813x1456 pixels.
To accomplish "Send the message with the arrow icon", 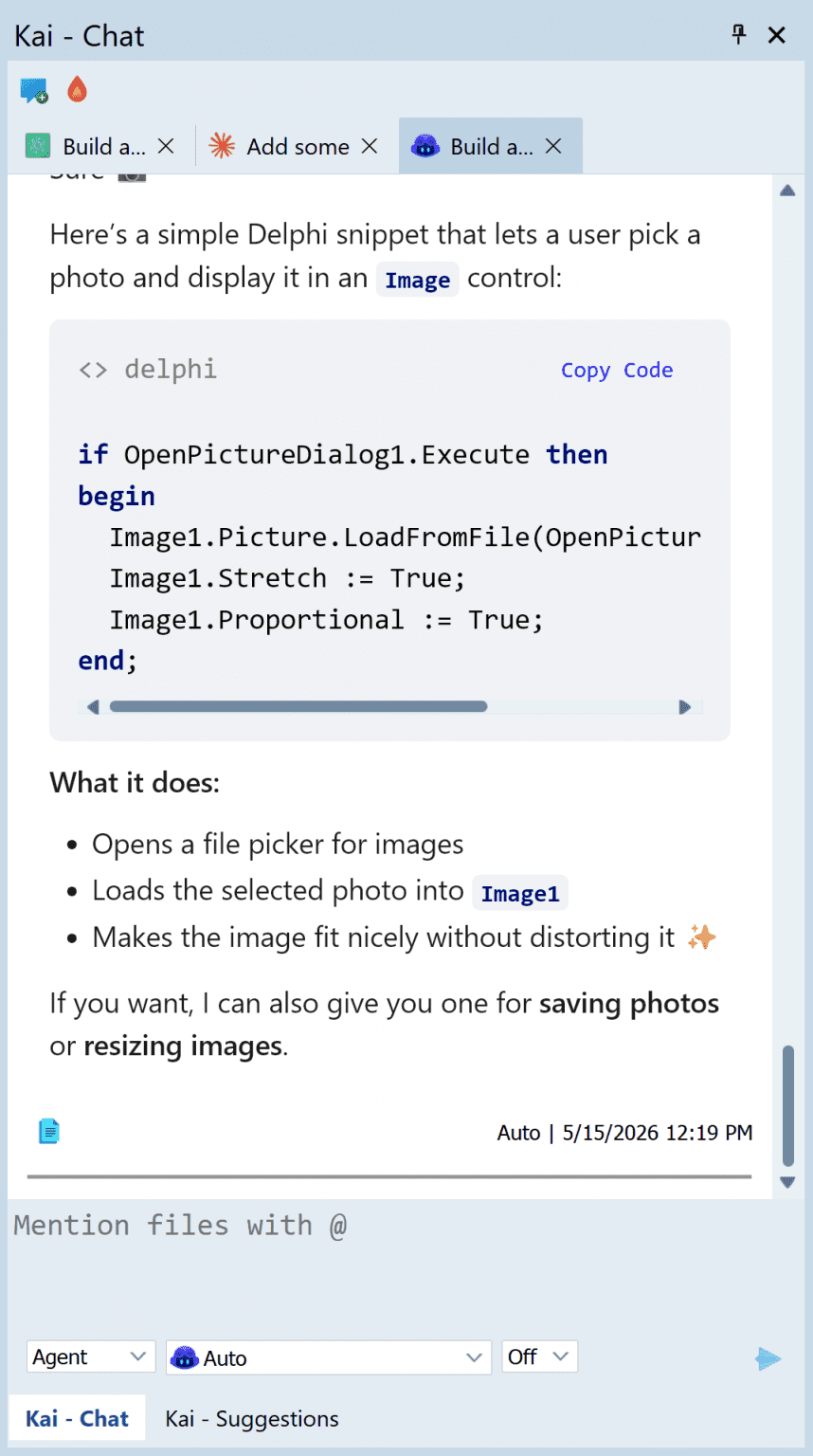I will [x=768, y=1358].
